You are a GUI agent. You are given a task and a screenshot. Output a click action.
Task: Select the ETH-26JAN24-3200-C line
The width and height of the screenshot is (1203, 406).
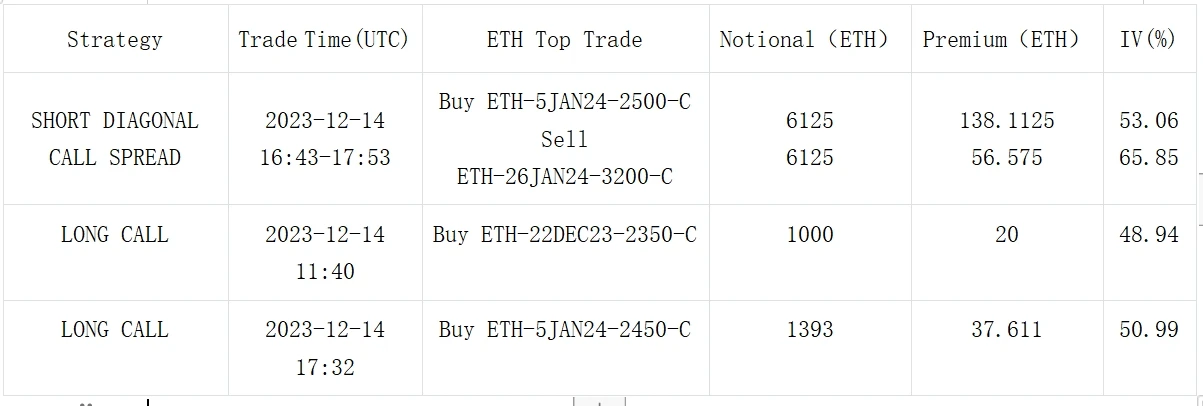[565, 177]
